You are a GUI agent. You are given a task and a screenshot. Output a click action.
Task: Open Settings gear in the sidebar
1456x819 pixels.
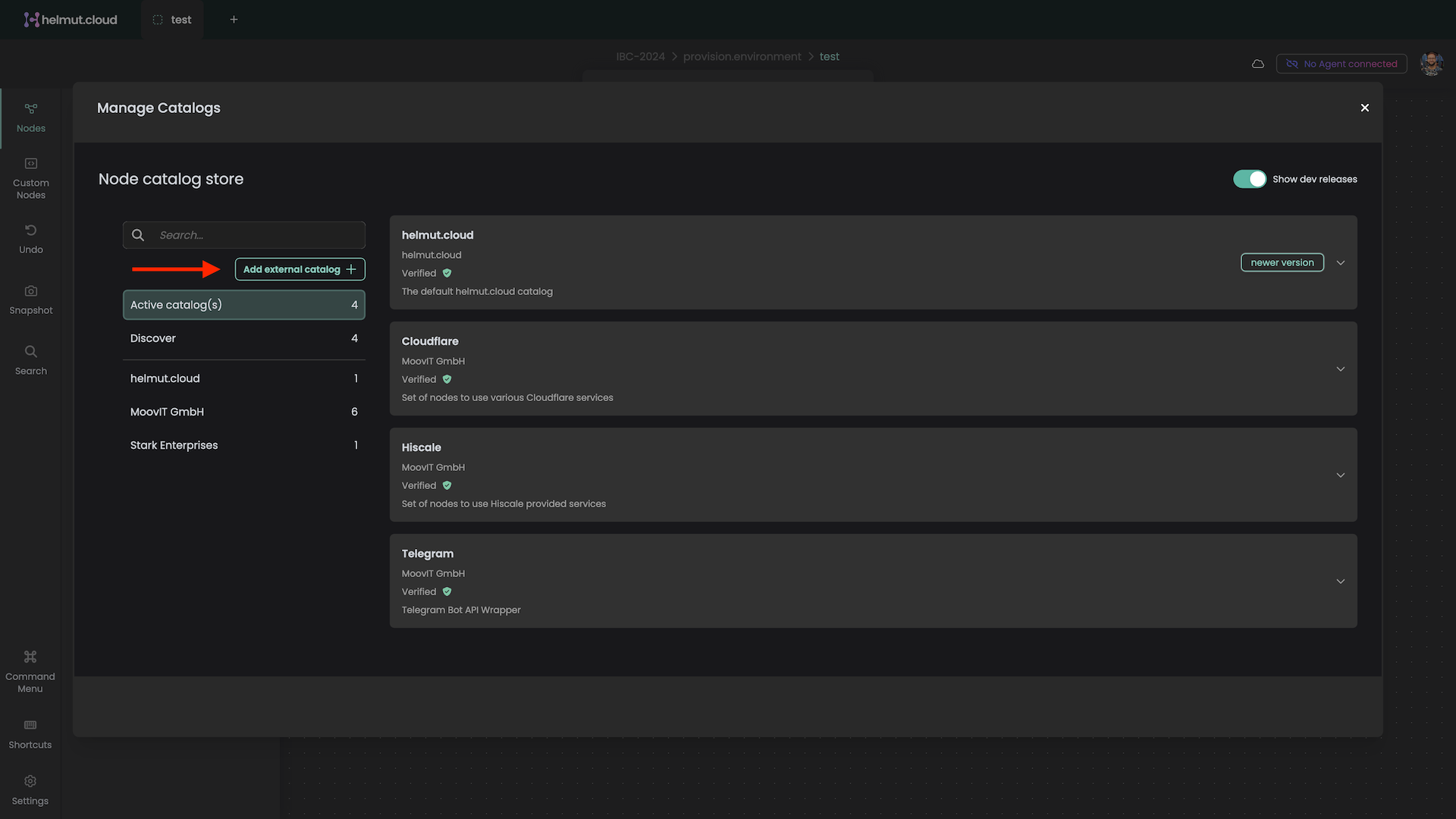click(x=30, y=789)
